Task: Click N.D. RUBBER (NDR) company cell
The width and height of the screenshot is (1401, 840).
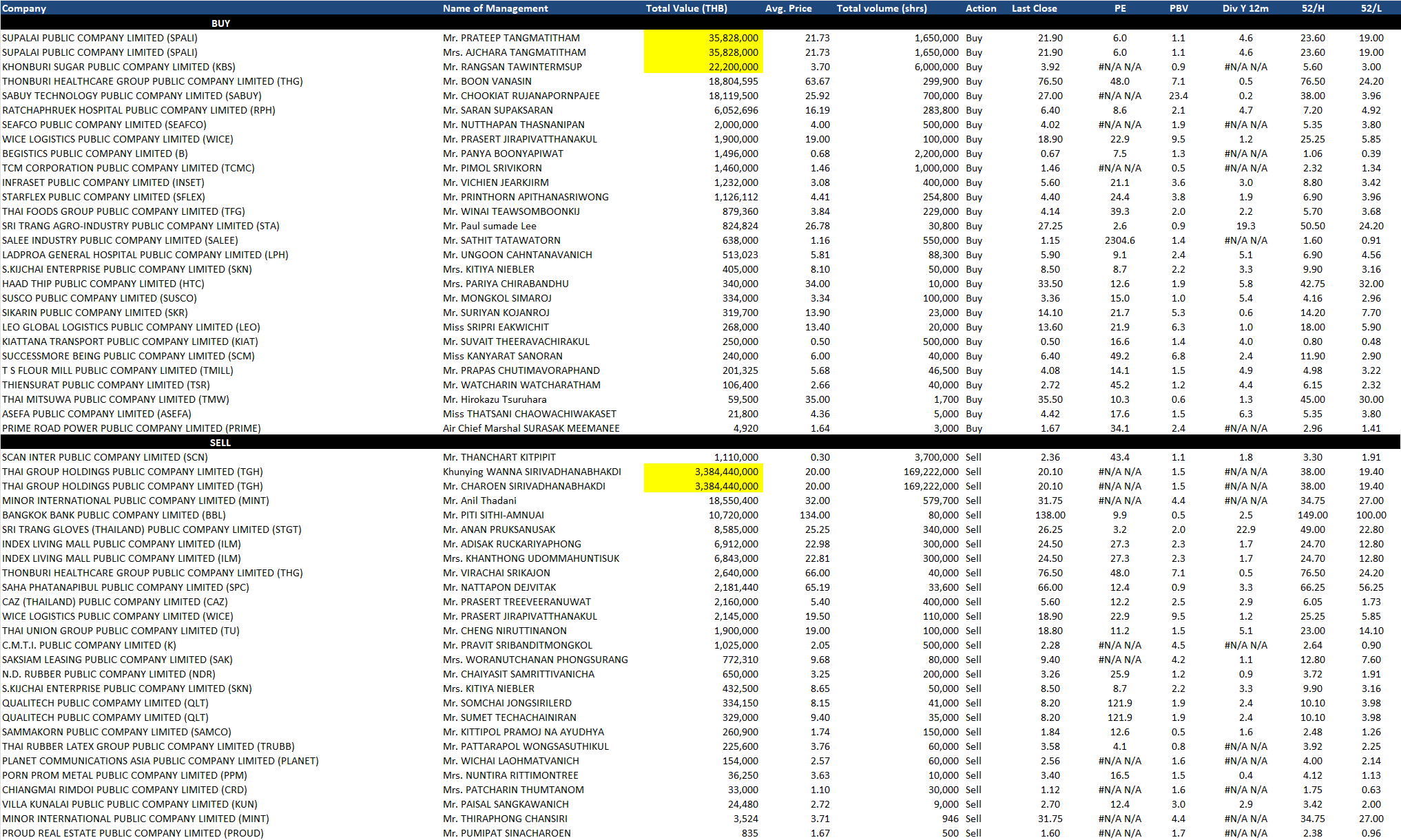Action: click(108, 674)
